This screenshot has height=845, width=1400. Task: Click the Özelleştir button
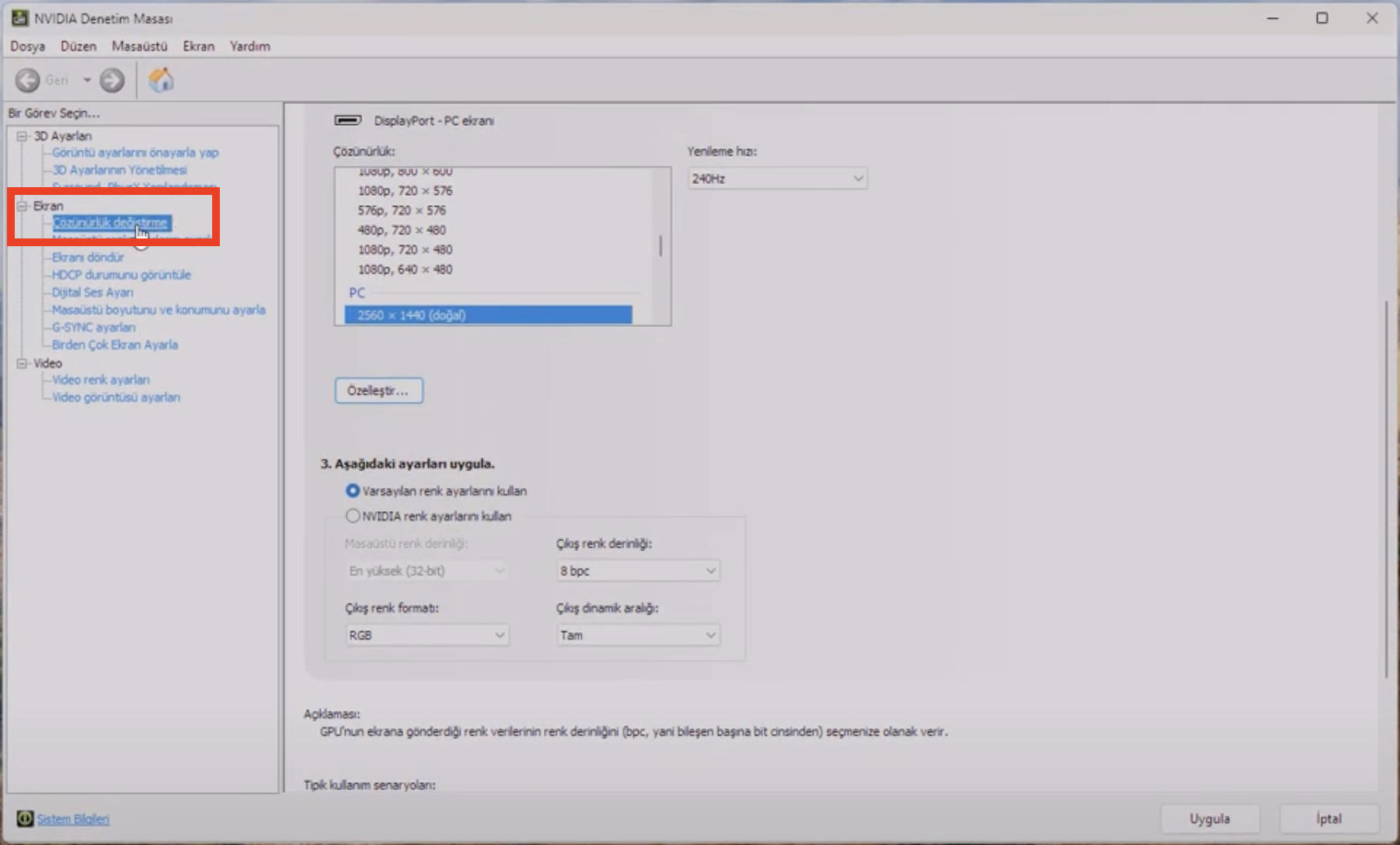pyautogui.click(x=378, y=391)
